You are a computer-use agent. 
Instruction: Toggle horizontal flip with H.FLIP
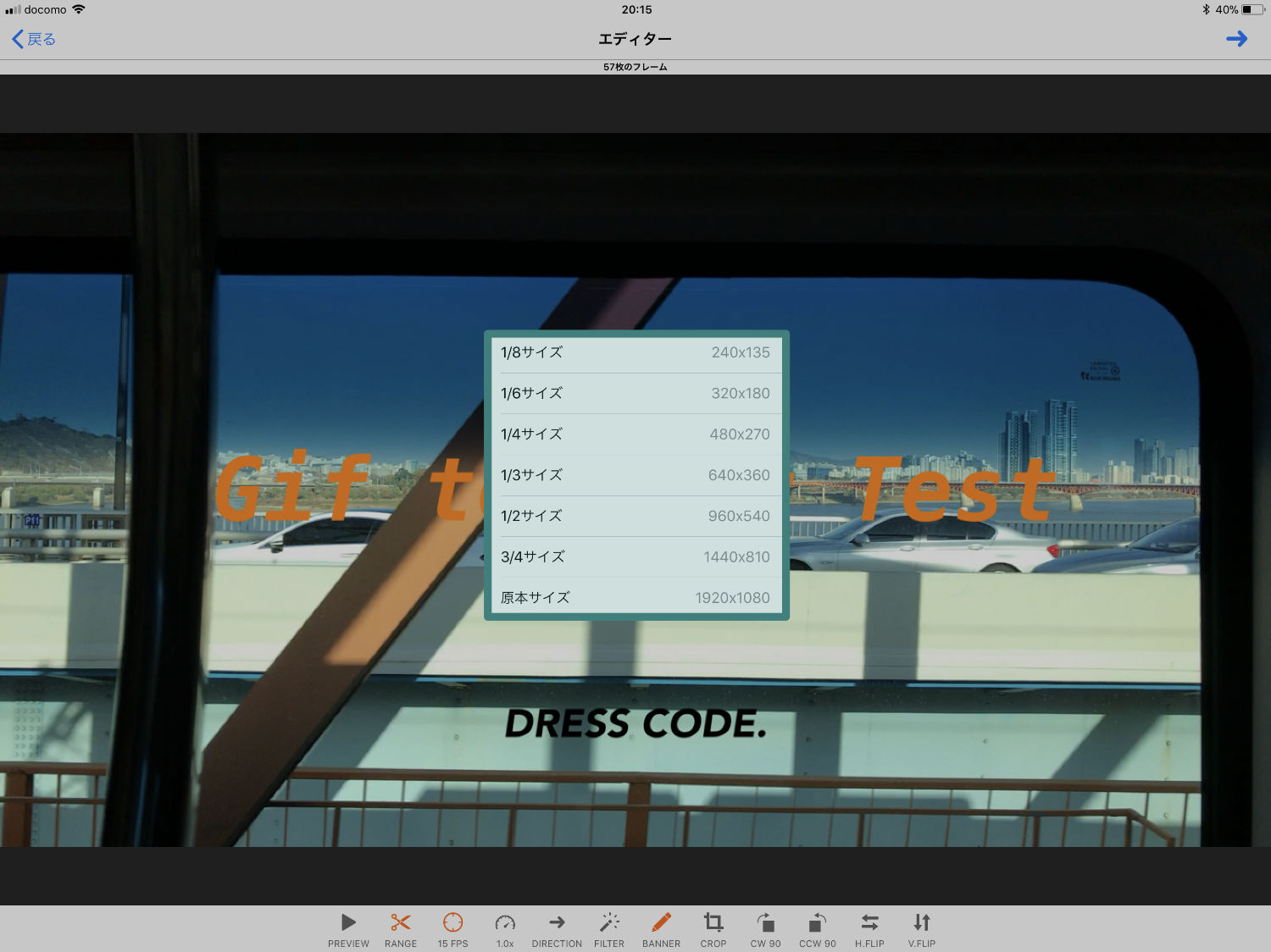869,929
